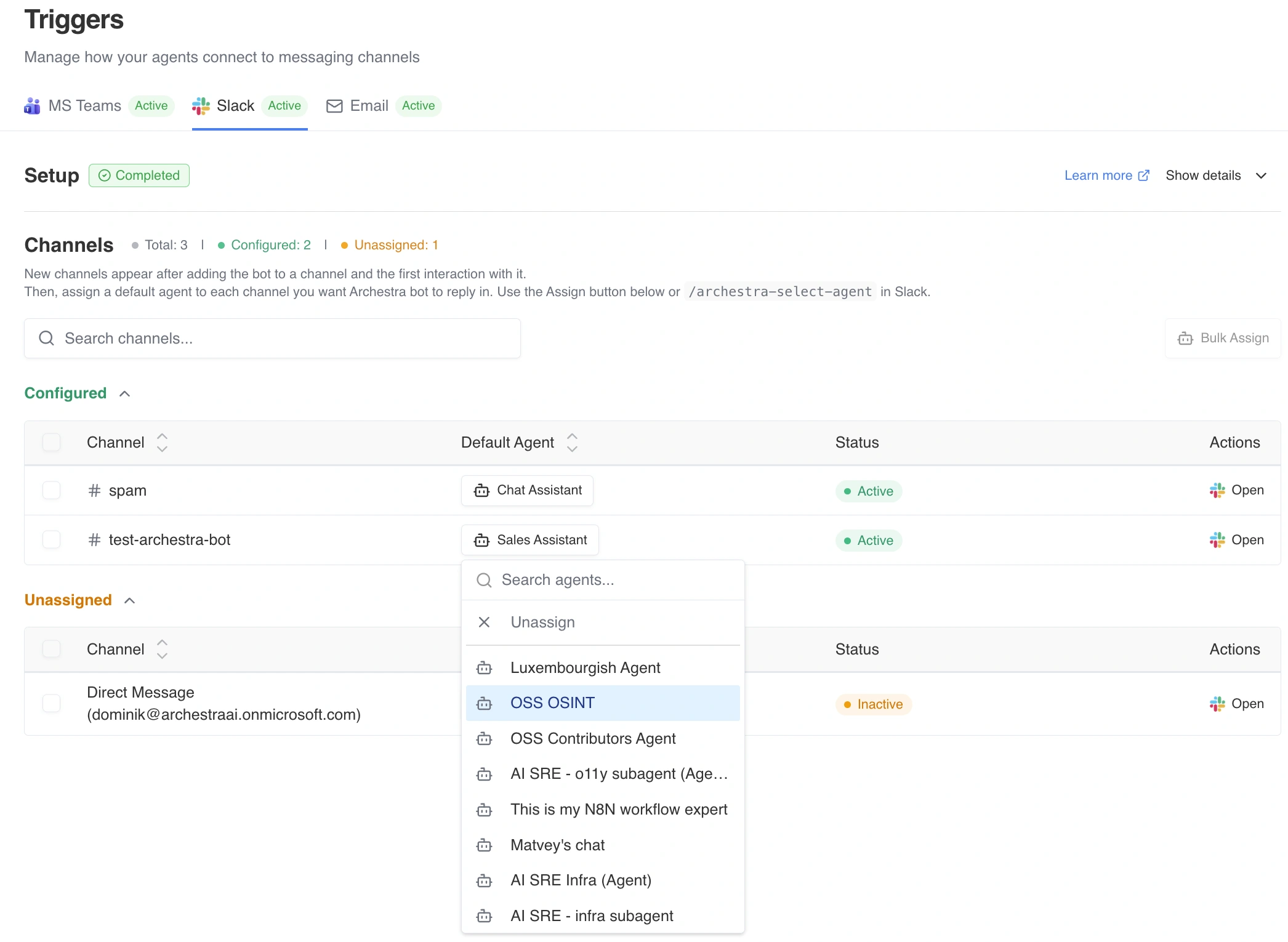Open the Email tab
Image resolution: width=1288 pixels, height=942 pixels.
pyautogui.click(x=384, y=106)
